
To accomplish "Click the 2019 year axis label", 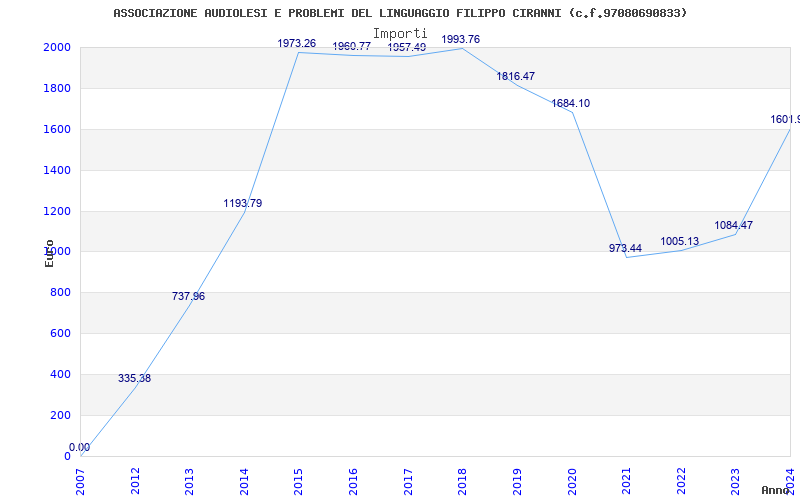I will [517, 482].
